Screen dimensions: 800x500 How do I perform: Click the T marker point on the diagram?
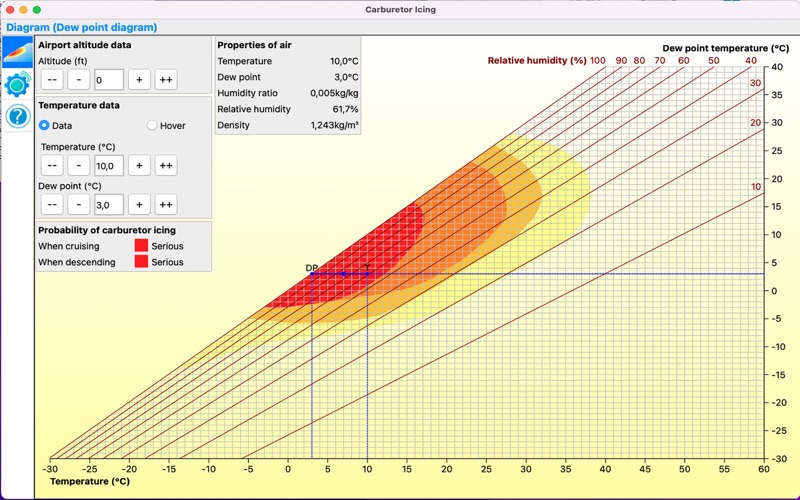[x=367, y=274]
